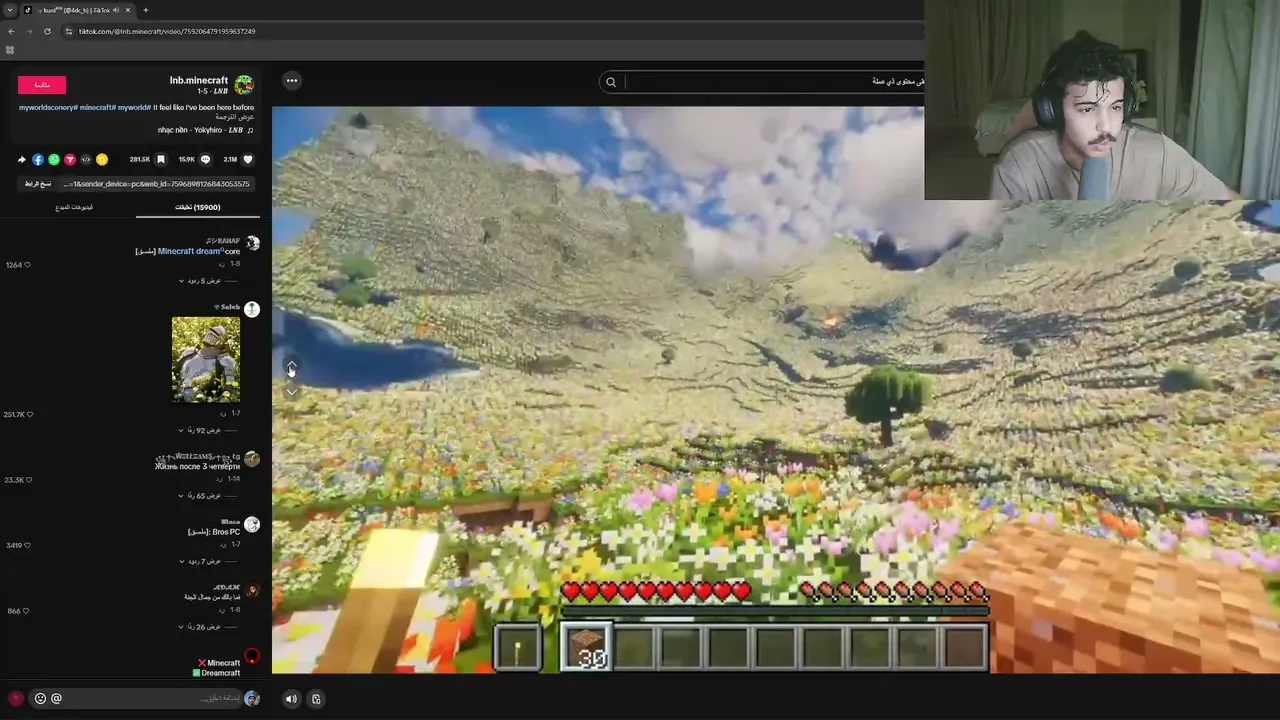This screenshot has height=720, width=1280.
Task: Like ADAM's comment with 866 likes
Action: [x=24, y=611]
